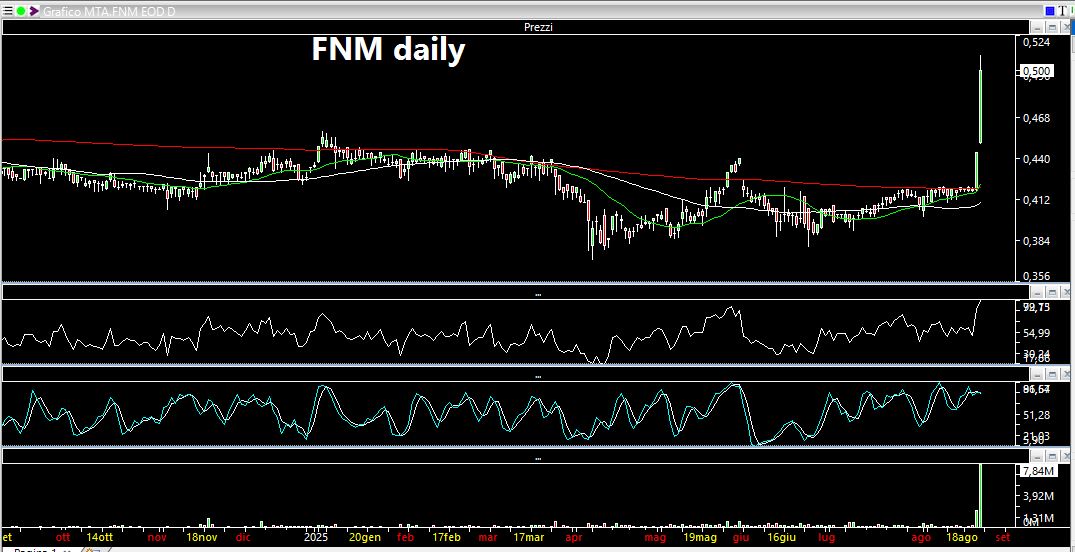The width and height of the screenshot is (1075, 552).
Task: Maximize the stochastic oscillator panel
Action: click(x=1050, y=375)
